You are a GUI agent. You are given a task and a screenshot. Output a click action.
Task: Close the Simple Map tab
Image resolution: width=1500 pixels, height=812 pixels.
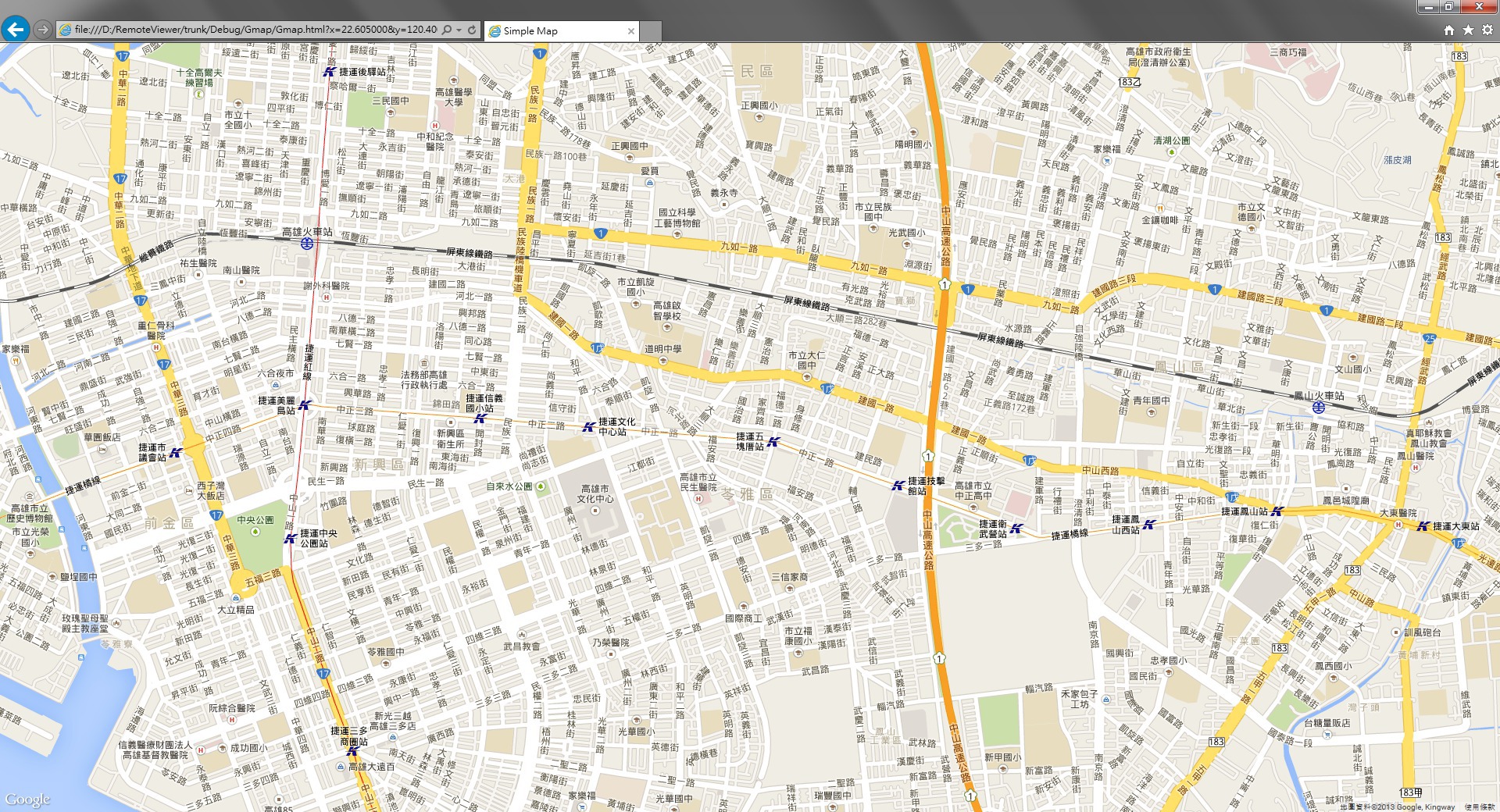point(630,31)
